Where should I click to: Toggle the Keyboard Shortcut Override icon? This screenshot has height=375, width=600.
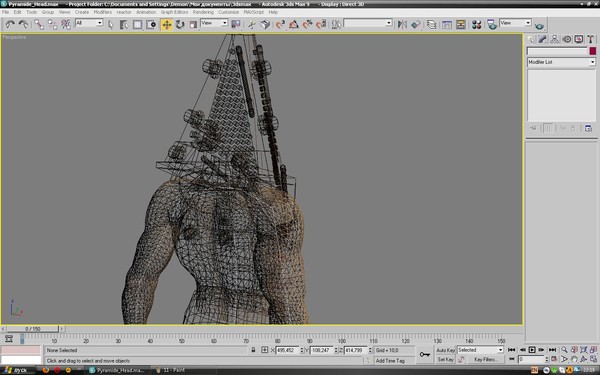pyautogui.click(x=265, y=24)
